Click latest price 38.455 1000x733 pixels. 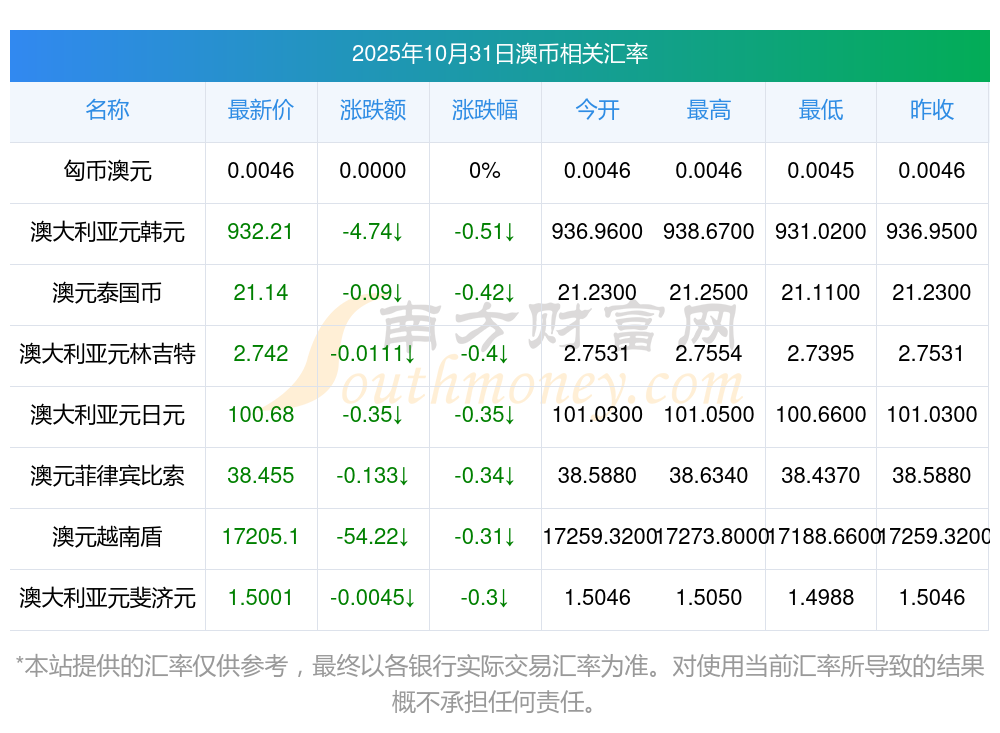point(260,476)
